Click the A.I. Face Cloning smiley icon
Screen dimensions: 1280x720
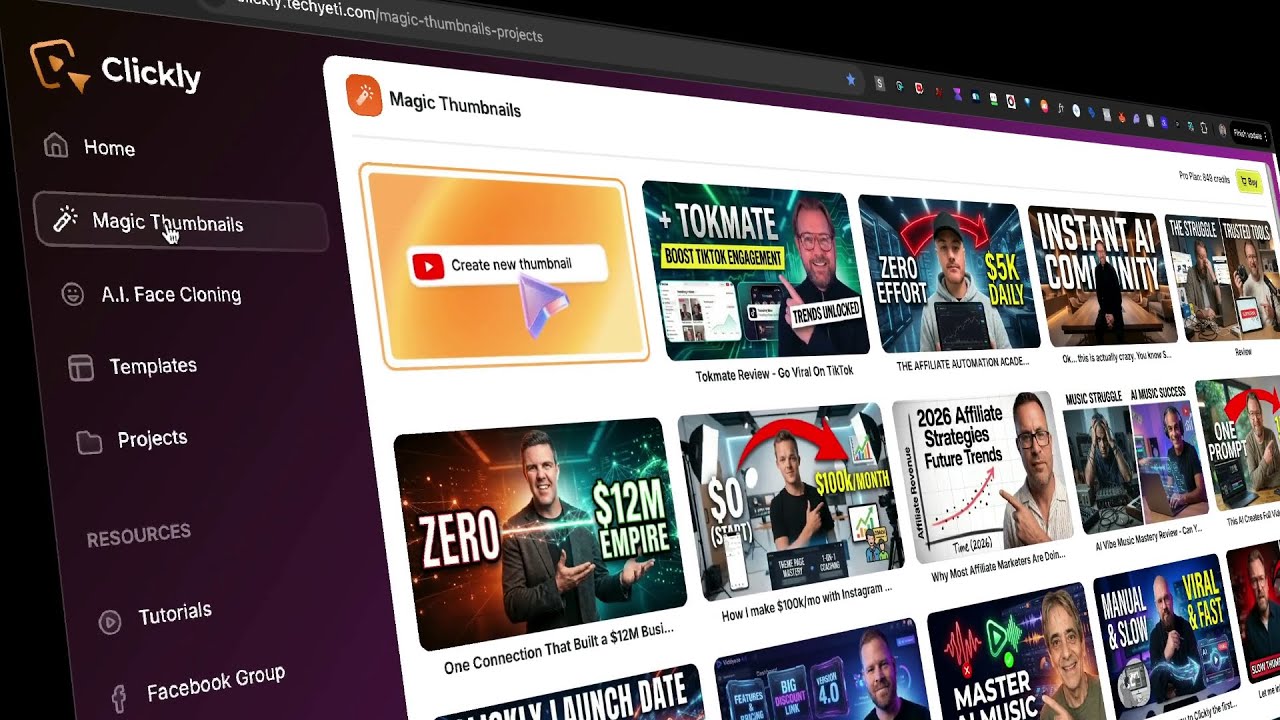tap(72, 294)
